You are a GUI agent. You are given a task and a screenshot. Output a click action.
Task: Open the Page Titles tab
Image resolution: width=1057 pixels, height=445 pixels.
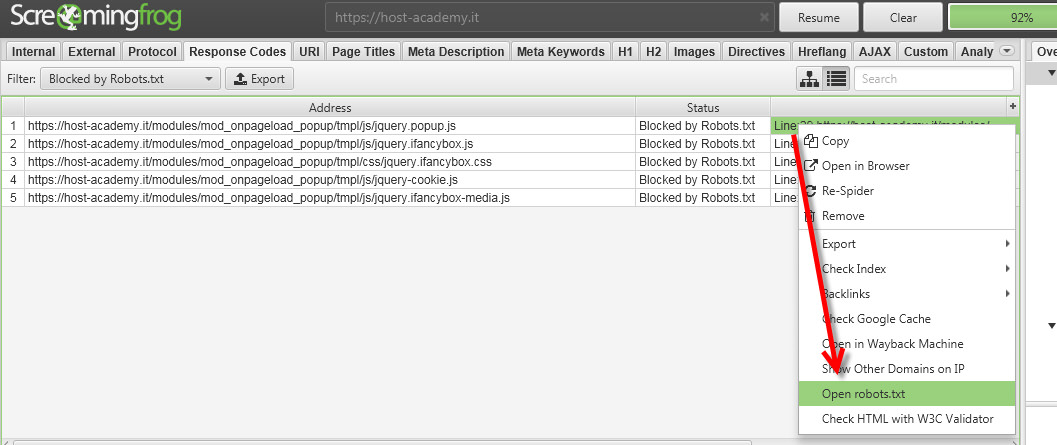click(364, 51)
